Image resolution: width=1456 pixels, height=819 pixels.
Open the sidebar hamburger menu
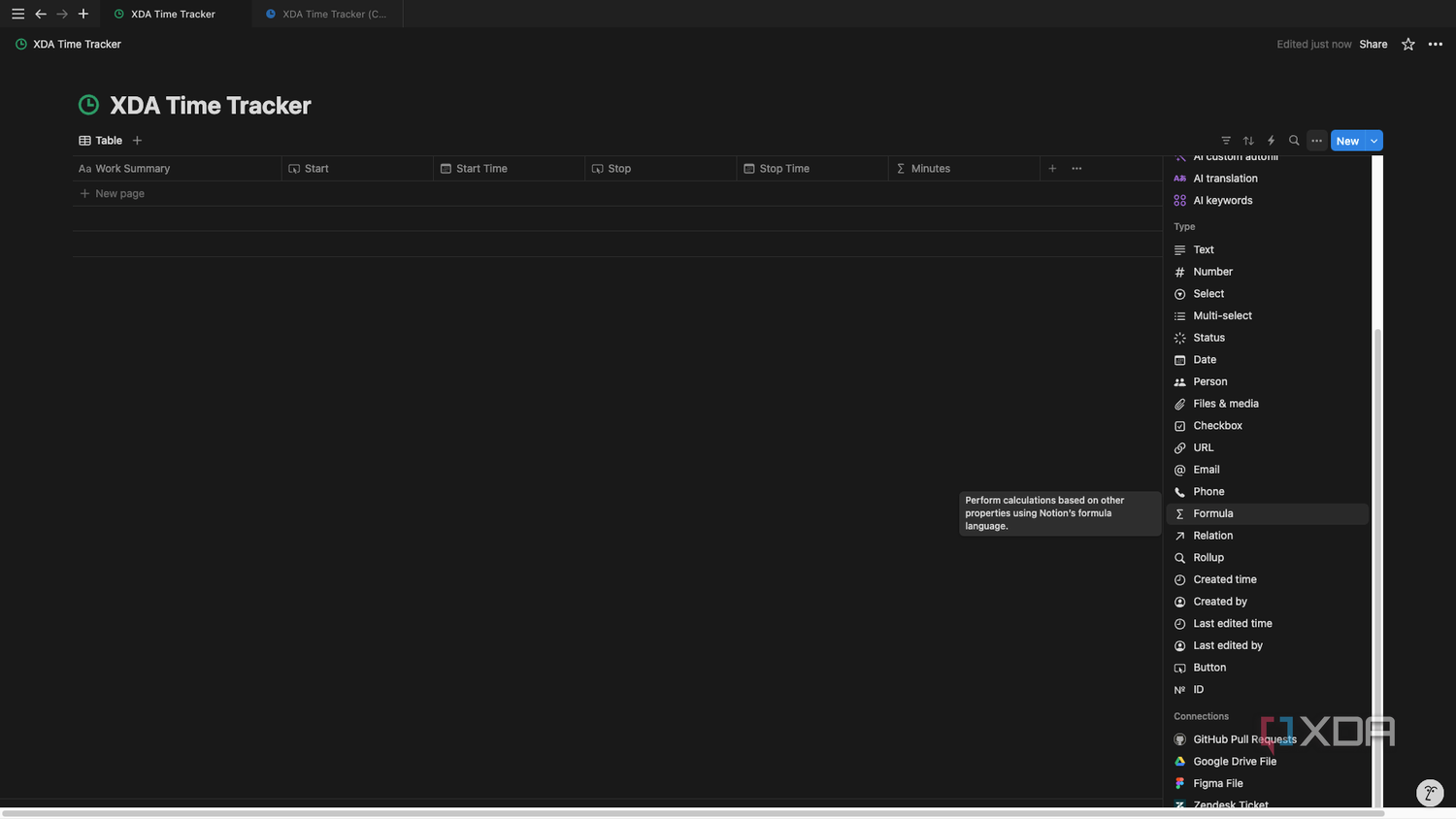pyautogui.click(x=17, y=14)
